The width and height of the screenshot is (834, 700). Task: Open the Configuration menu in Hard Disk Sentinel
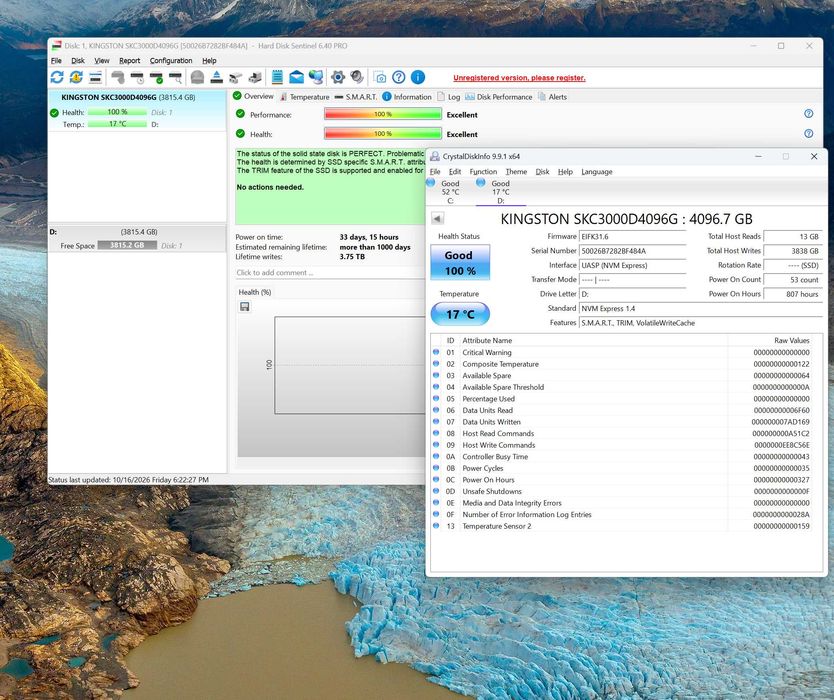pos(171,61)
